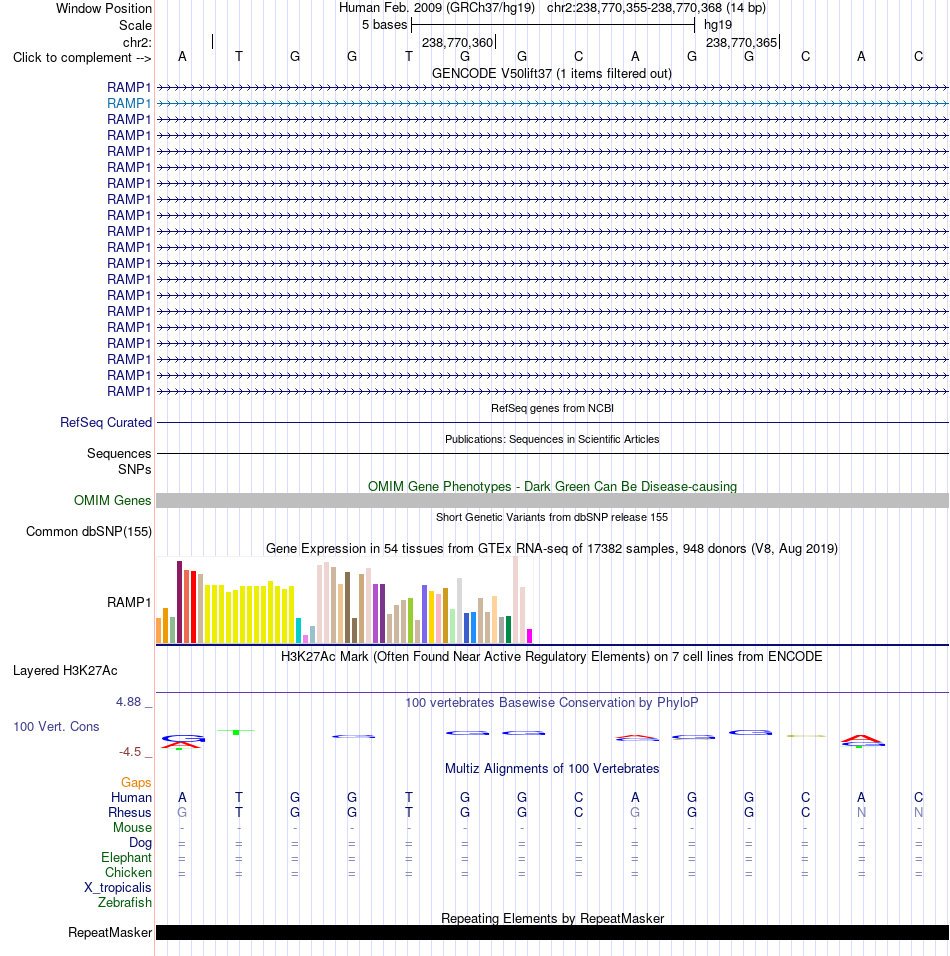Click the 238,770,365 ruler coordinate
The width and height of the screenshot is (950, 956).
click(x=741, y=43)
